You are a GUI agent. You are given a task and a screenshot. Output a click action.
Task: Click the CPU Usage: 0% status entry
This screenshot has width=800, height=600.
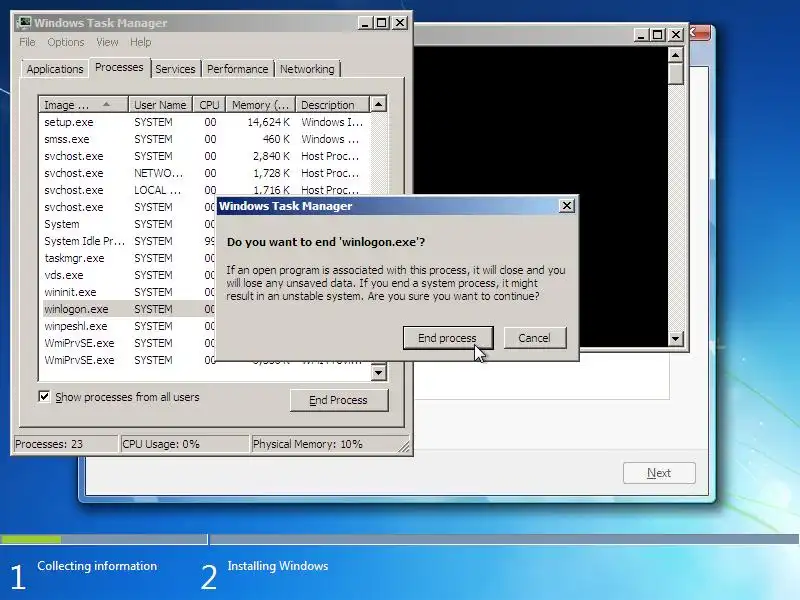[x=184, y=444]
